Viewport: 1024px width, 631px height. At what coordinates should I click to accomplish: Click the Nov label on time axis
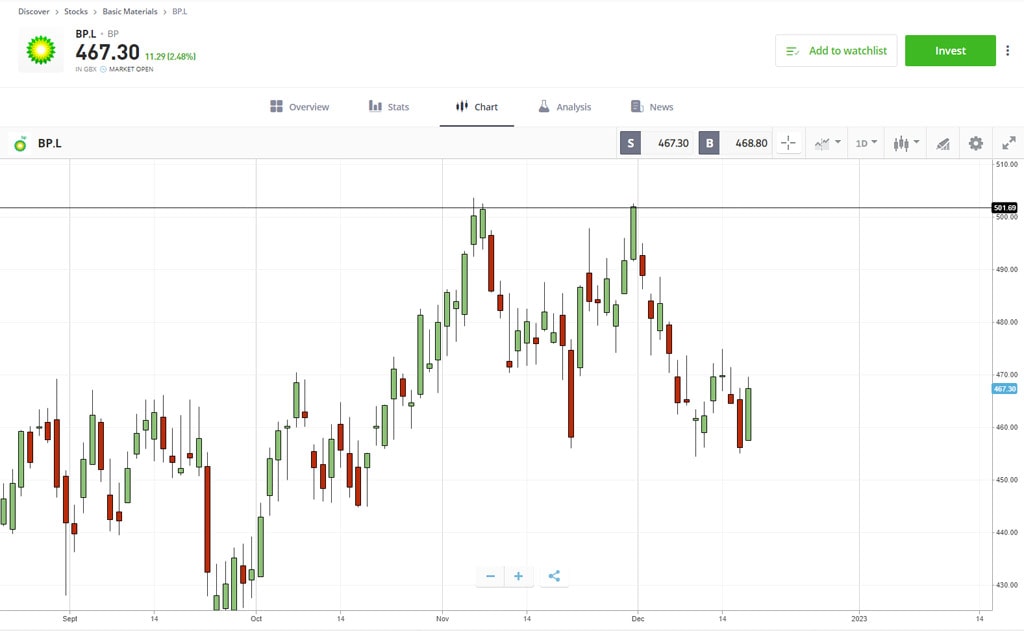[442, 619]
